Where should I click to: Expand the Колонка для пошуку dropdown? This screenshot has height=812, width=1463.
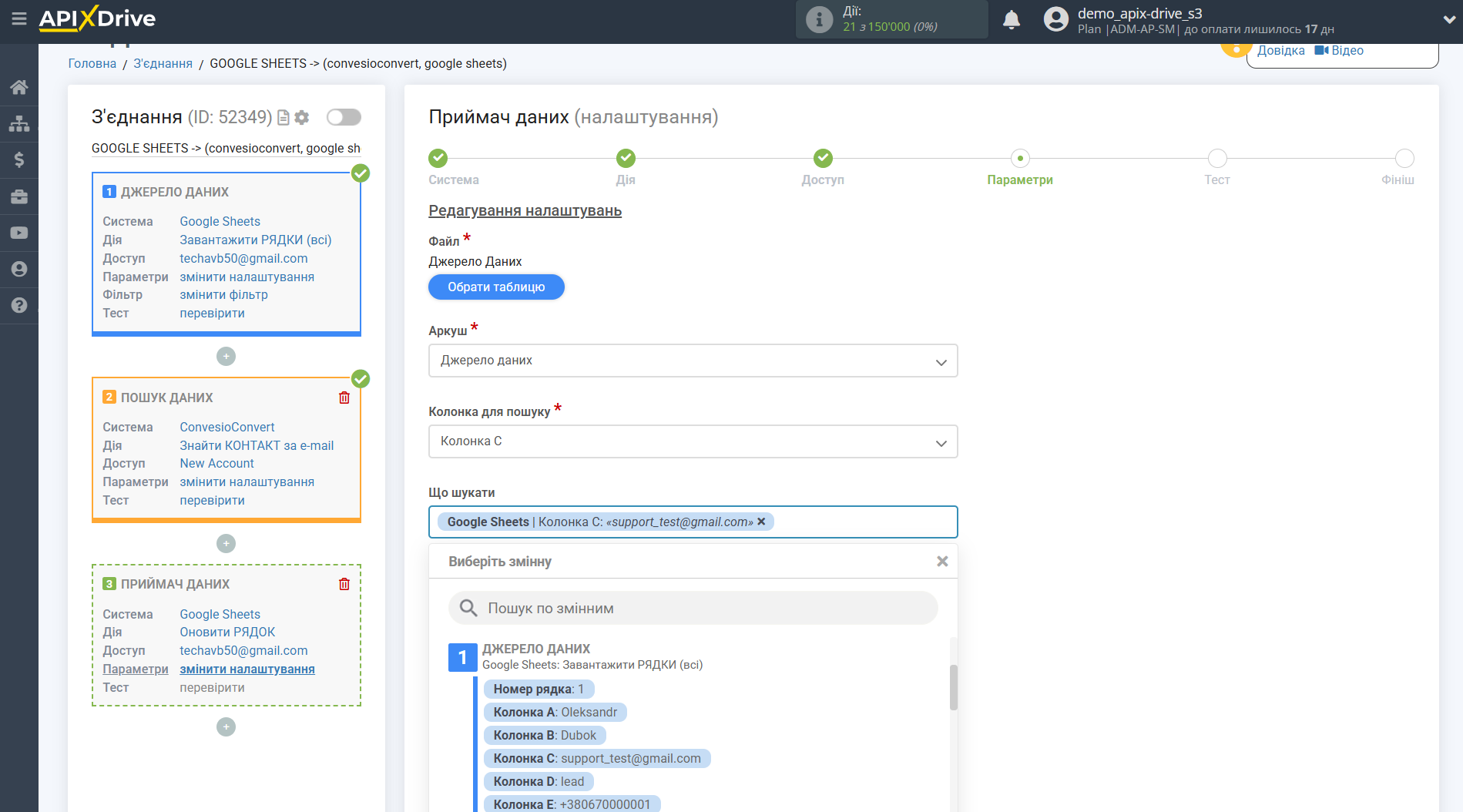pos(693,441)
